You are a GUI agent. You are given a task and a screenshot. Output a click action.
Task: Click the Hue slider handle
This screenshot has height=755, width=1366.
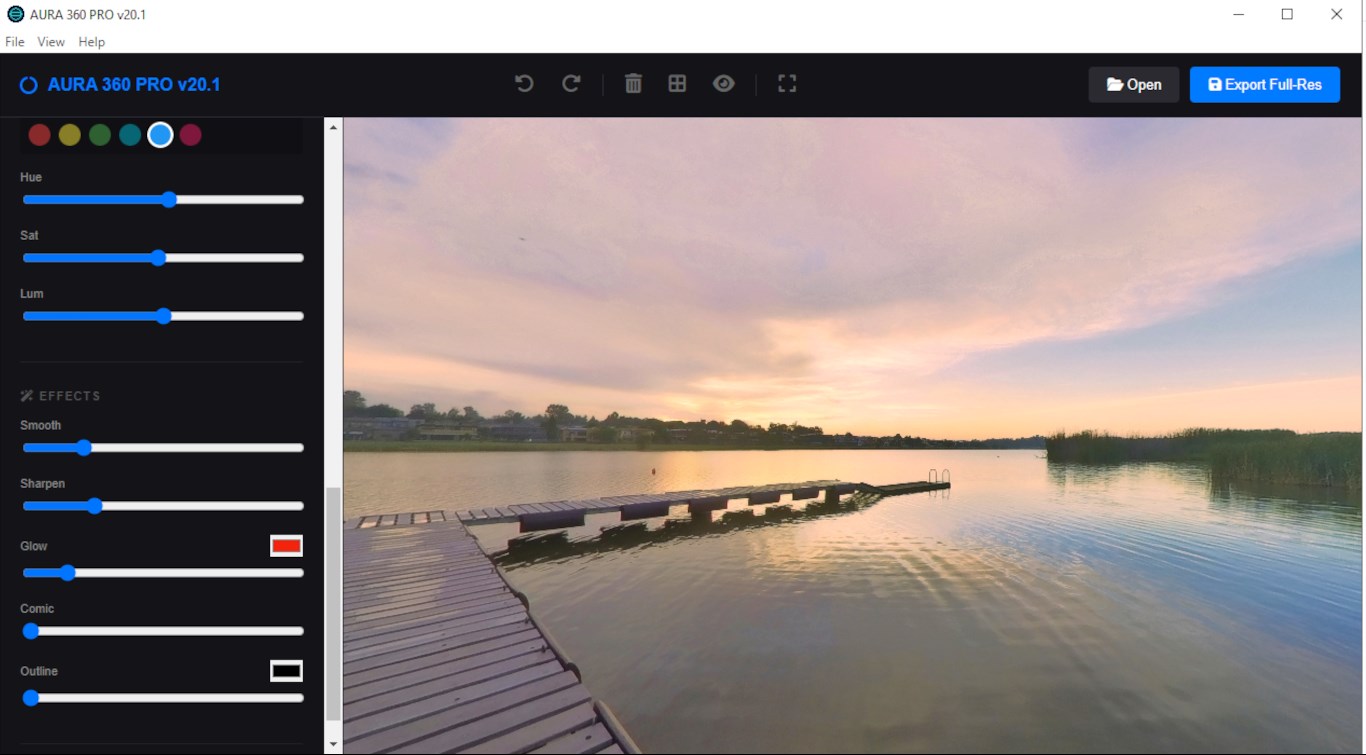[x=169, y=200]
